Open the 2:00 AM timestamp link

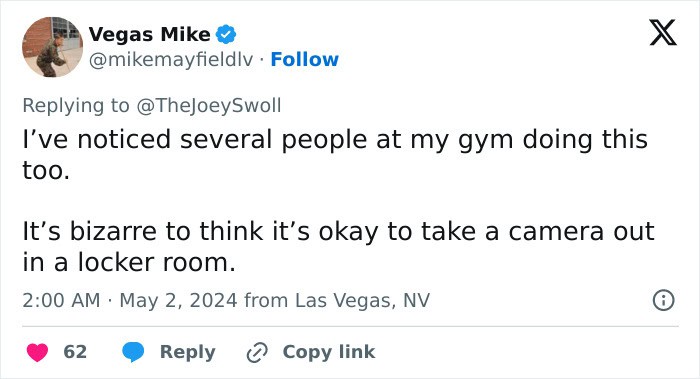61,300
